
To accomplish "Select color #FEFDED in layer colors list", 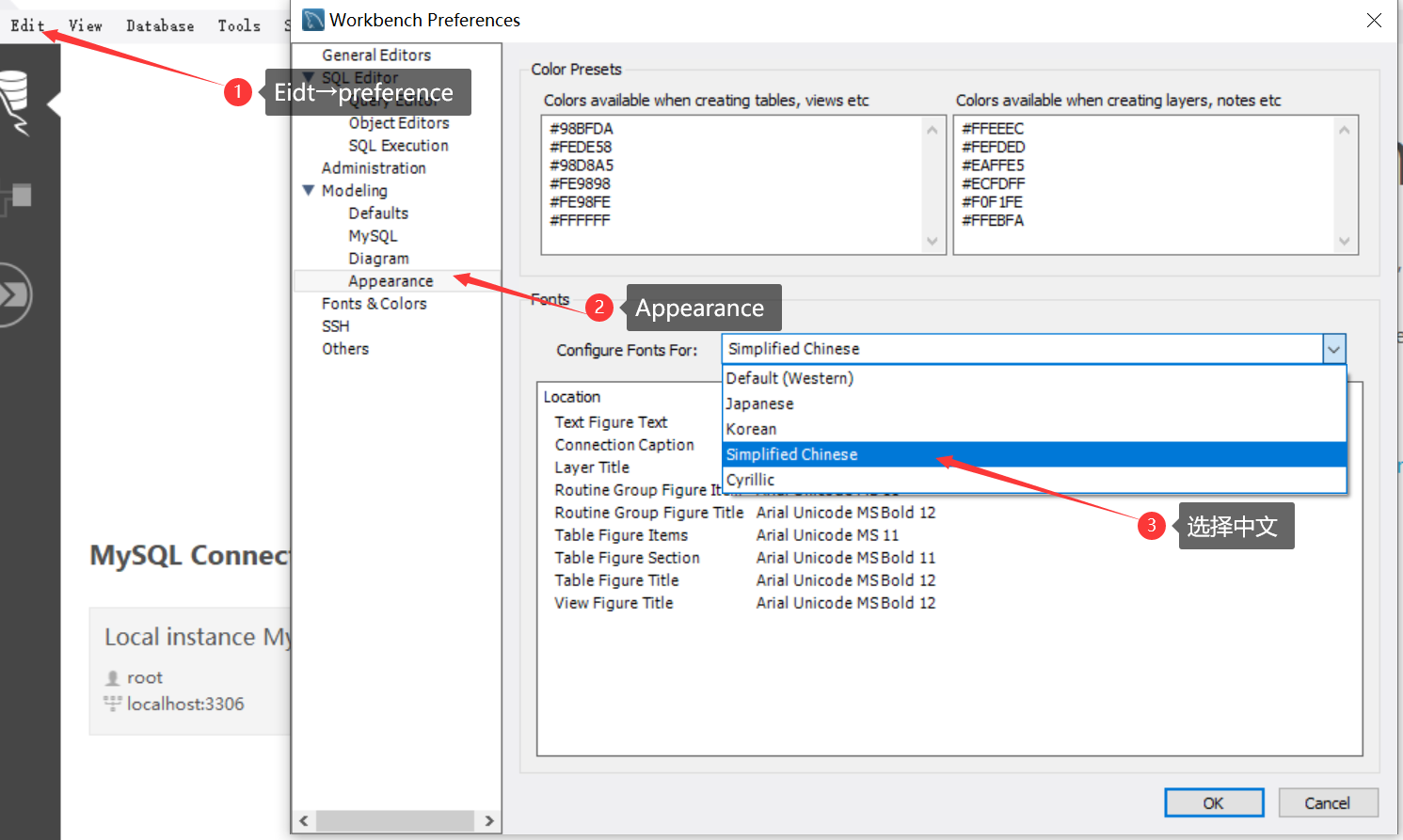I will tap(994, 147).
